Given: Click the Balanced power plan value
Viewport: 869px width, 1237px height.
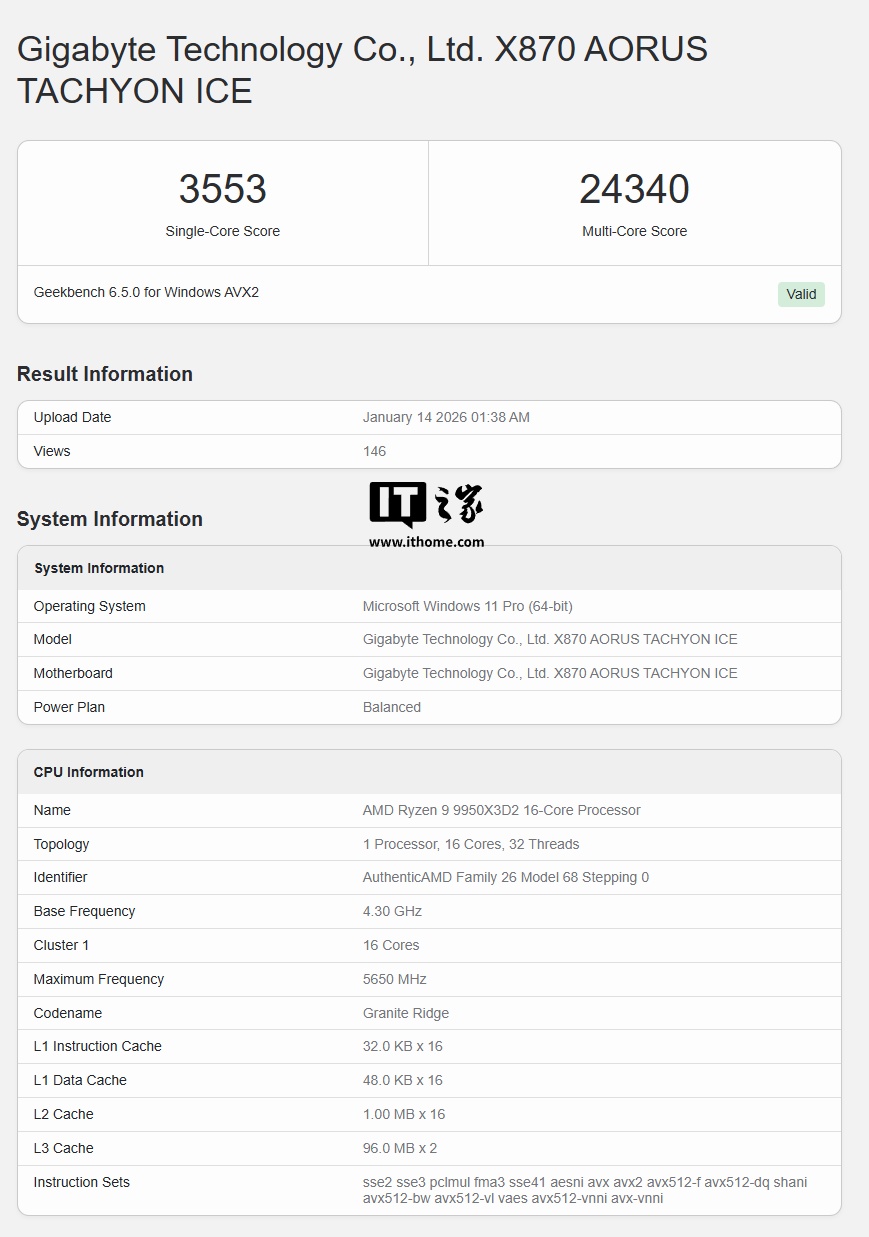Looking at the screenshot, I should click(391, 707).
